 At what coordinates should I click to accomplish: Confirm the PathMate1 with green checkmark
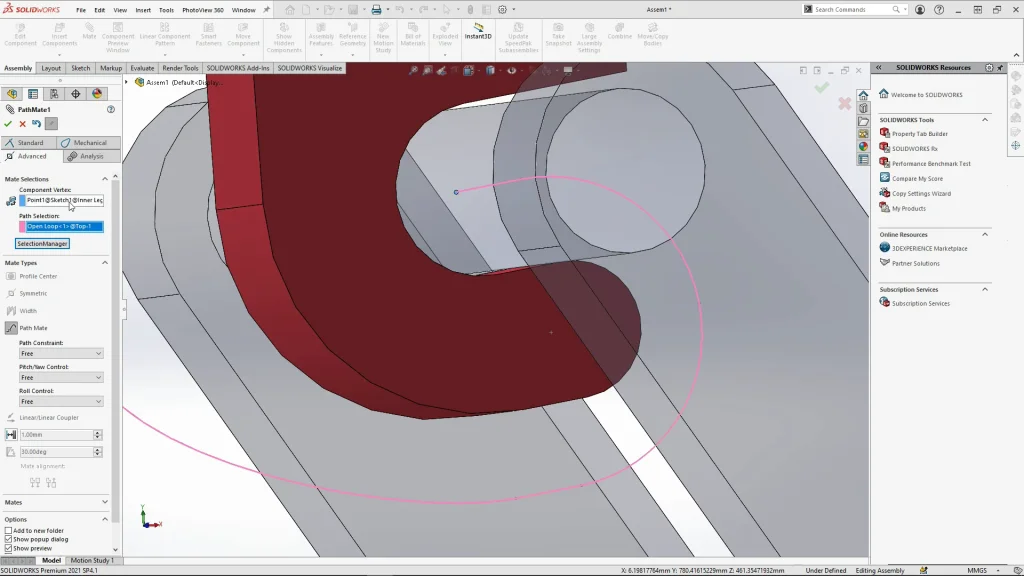[x=8, y=124]
